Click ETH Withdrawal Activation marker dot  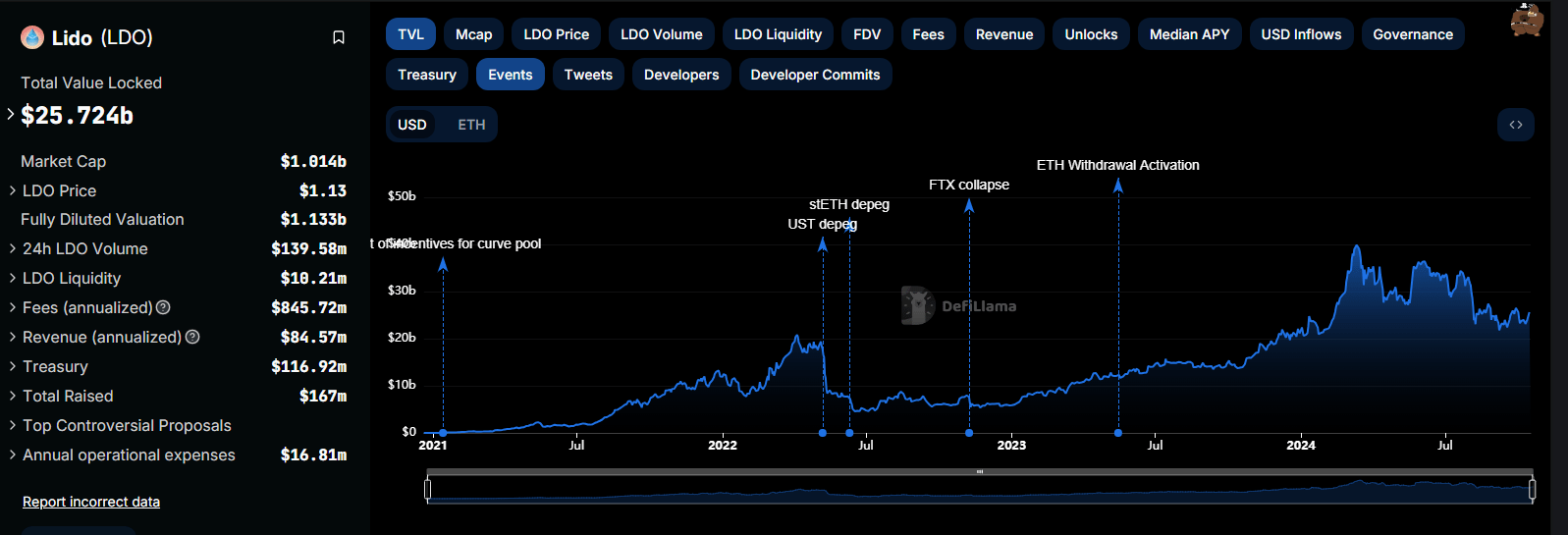tap(1118, 433)
